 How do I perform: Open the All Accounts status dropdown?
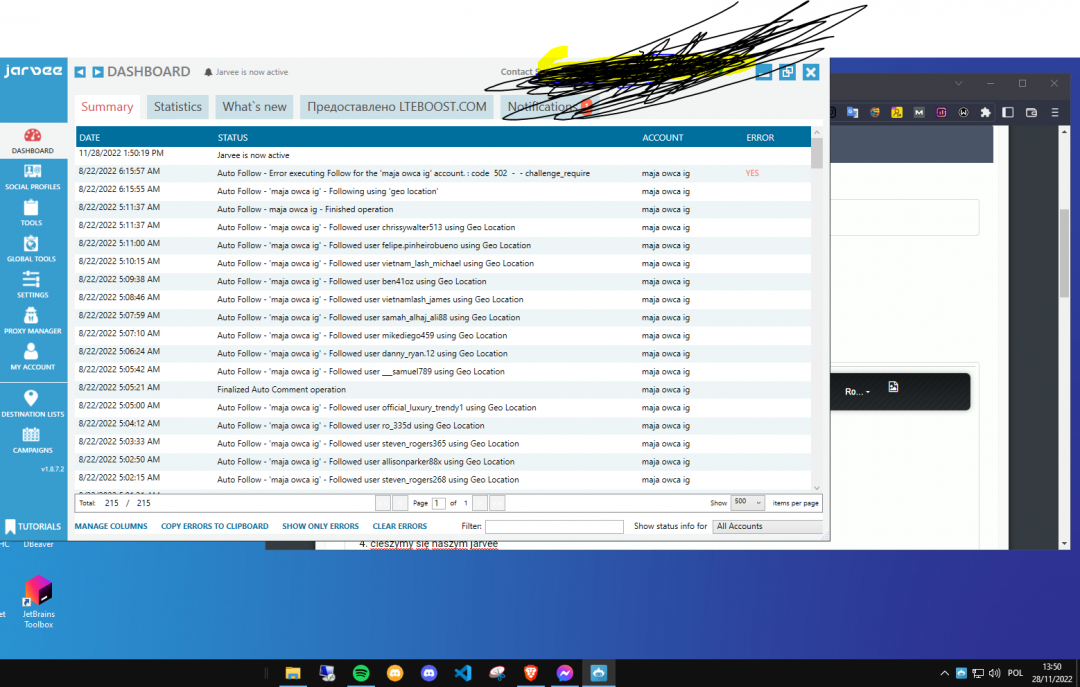(x=767, y=526)
